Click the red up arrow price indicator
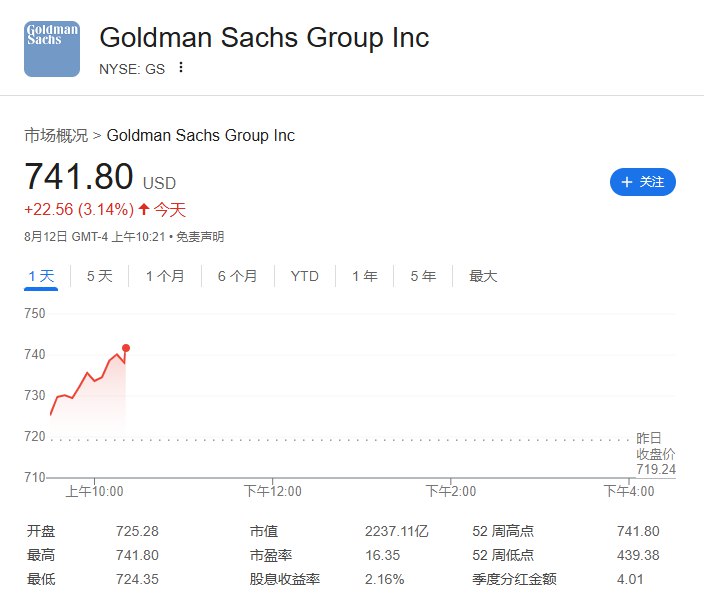The width and height of the screenshot is (704, 604). tap(144, 209)
